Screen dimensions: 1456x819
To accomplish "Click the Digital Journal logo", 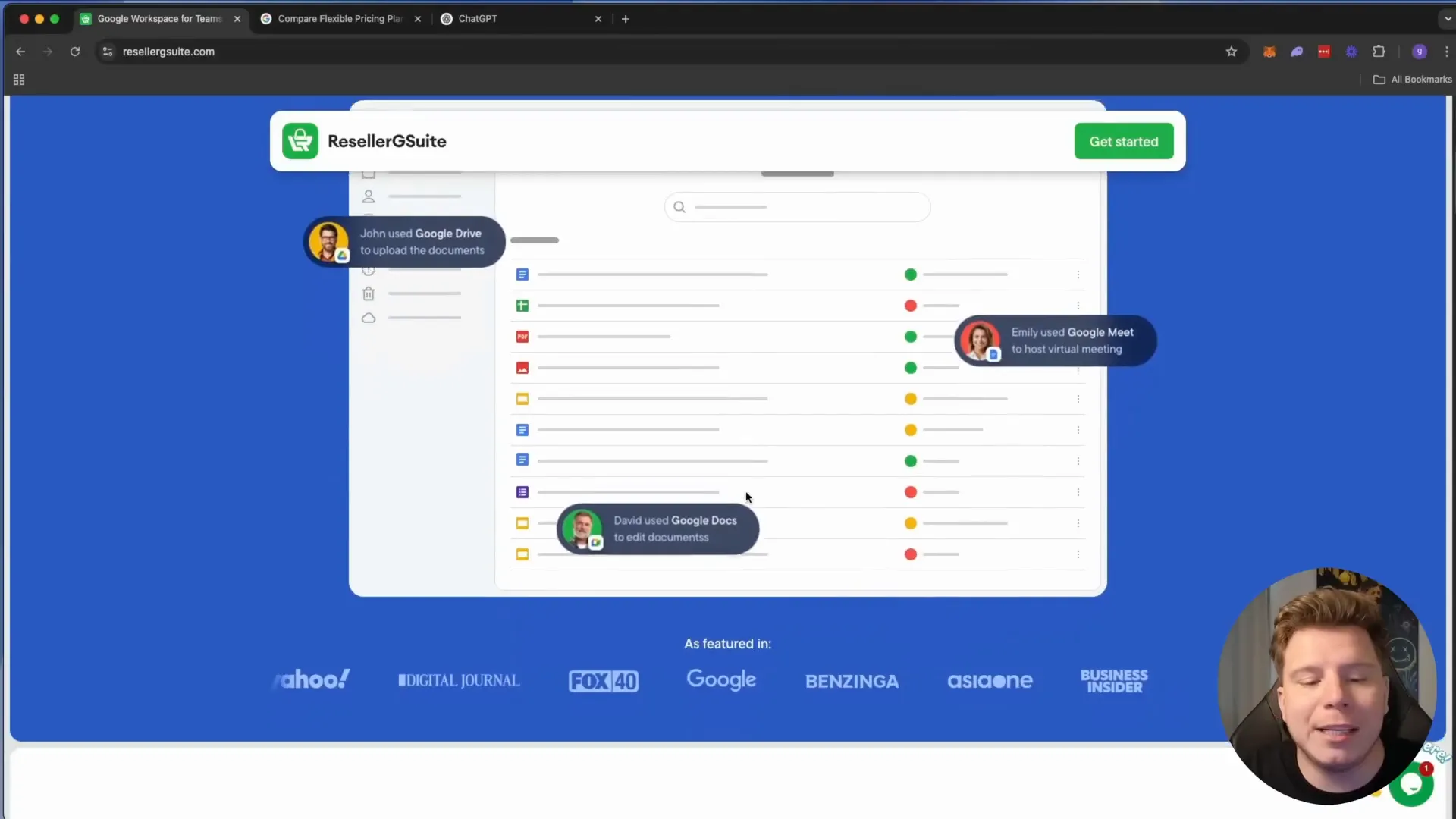I will [460, 680].
